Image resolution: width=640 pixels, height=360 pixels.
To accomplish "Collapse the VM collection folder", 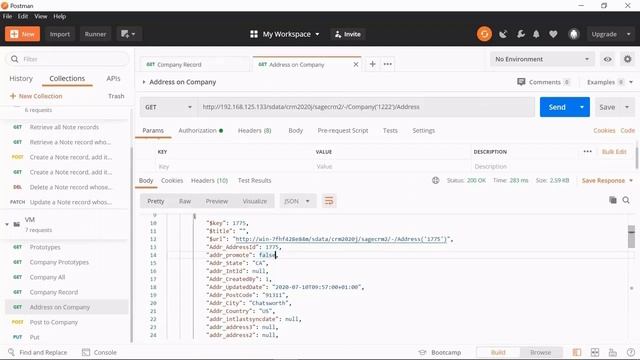I will tap(7, 224).
